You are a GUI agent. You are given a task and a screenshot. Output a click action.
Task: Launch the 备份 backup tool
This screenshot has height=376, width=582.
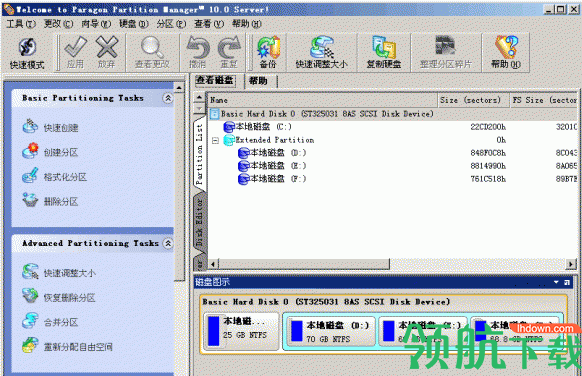pyautogui.click(x=268, y=52)
